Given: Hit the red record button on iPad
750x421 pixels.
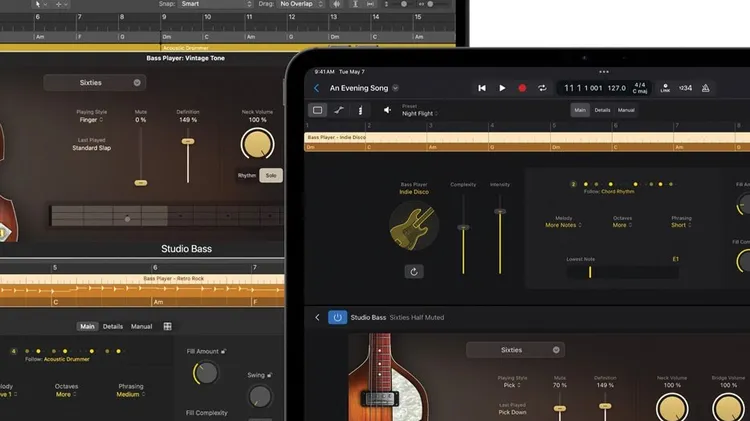Looking at the screenshot, I should [522, 88].
